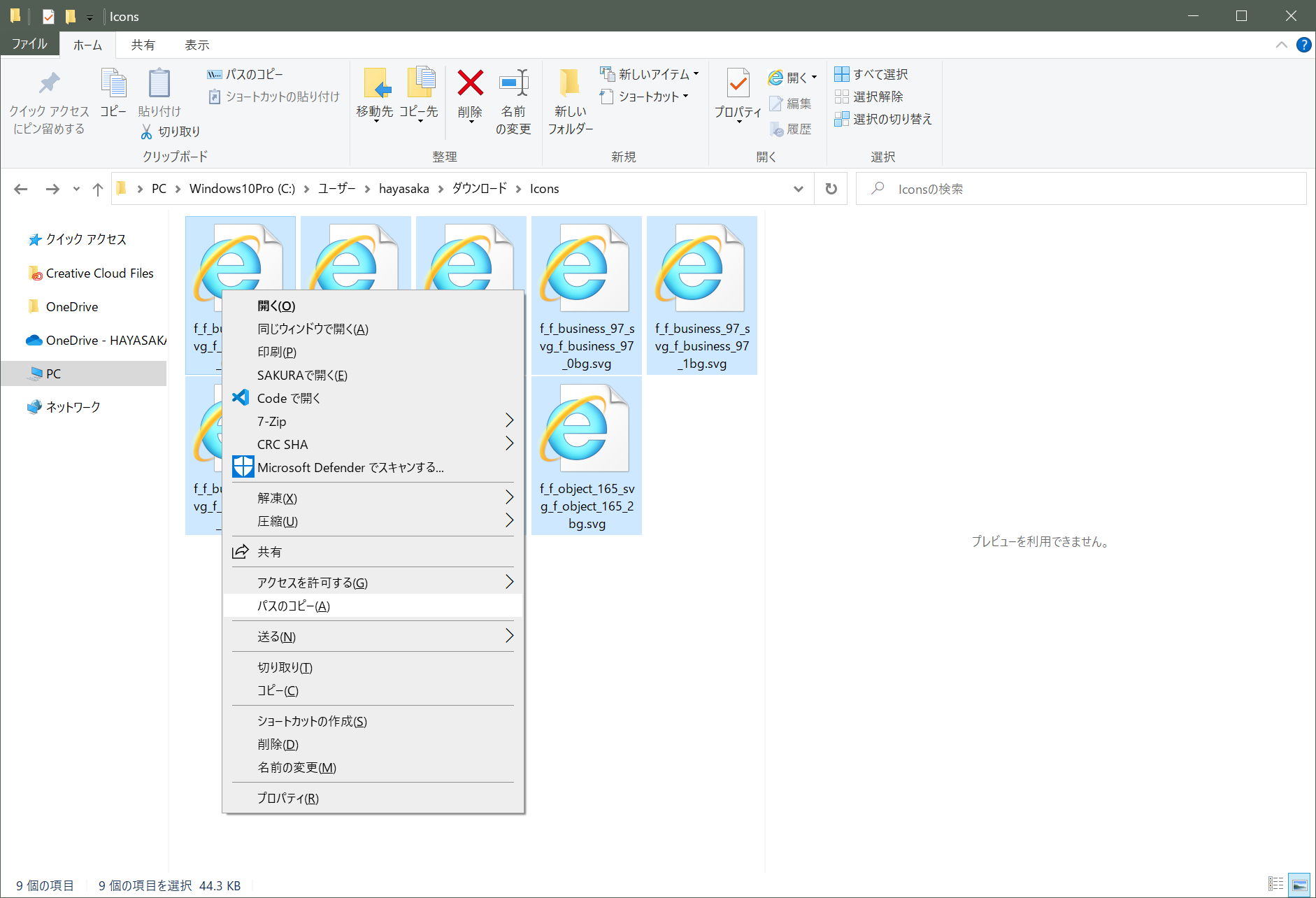Open the ファイル tab
1316x898 pixels.
(29, 45)
